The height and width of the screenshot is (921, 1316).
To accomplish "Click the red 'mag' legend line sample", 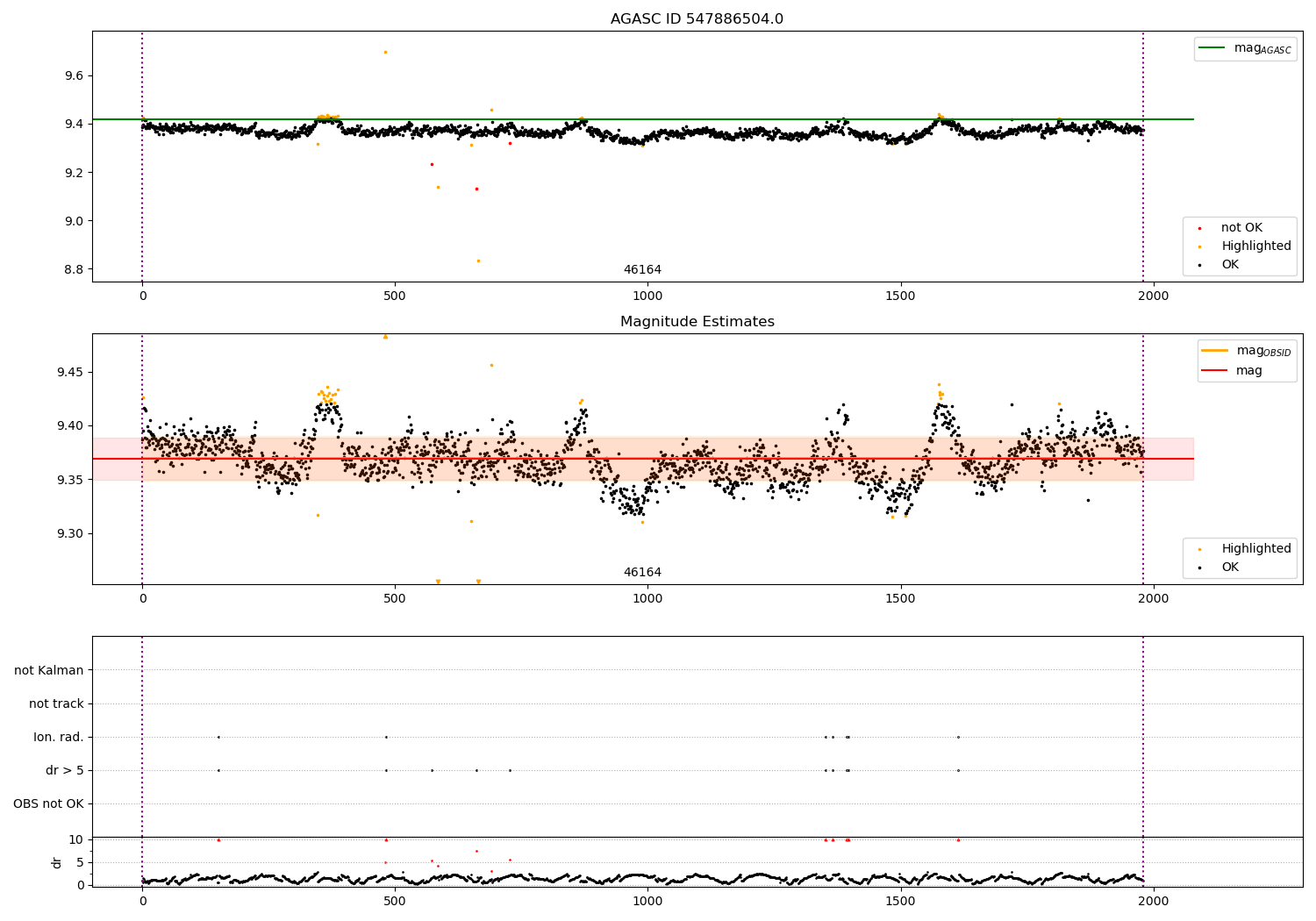I will point(1215,370).
